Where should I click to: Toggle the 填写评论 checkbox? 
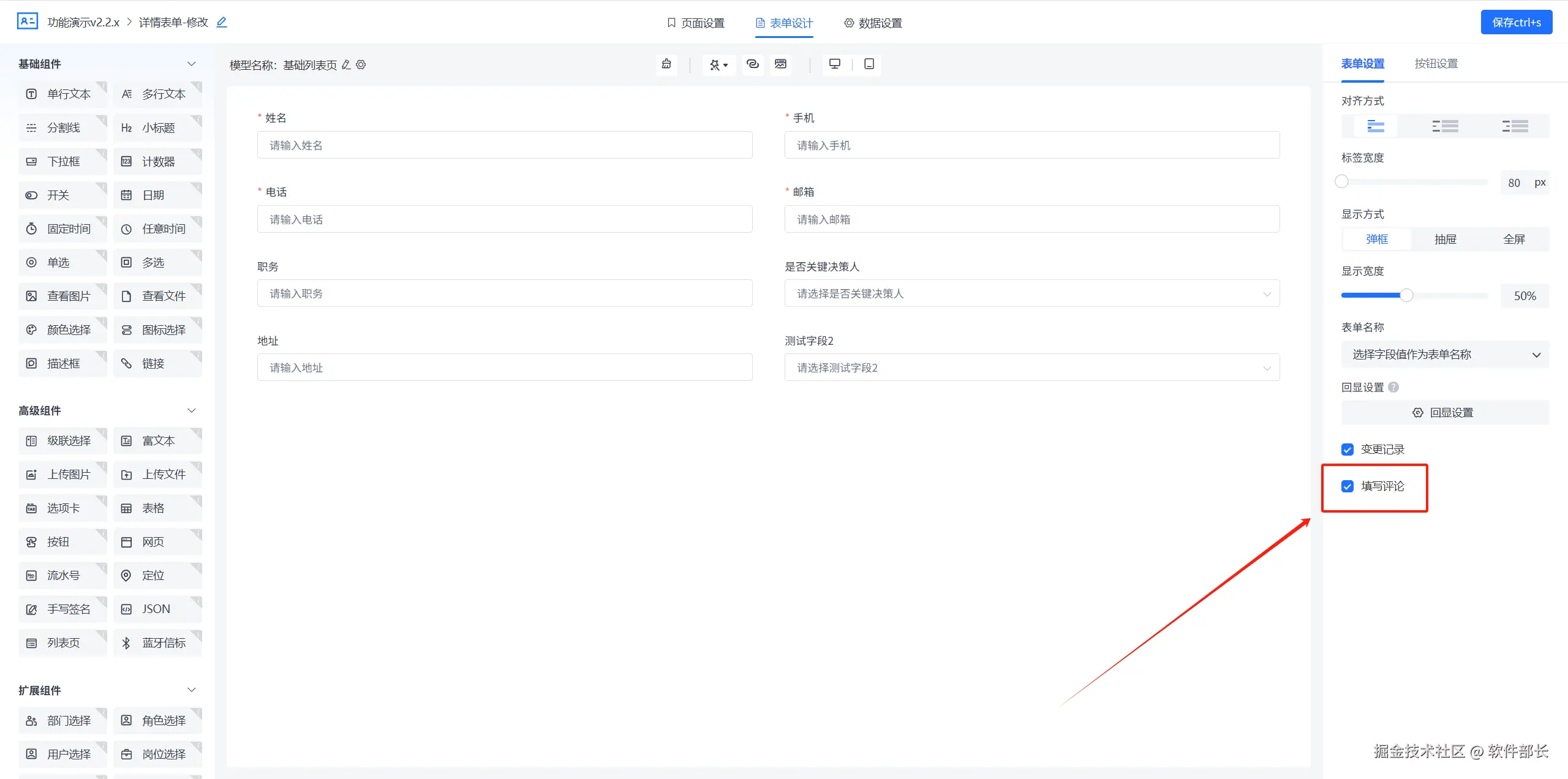1347,486
